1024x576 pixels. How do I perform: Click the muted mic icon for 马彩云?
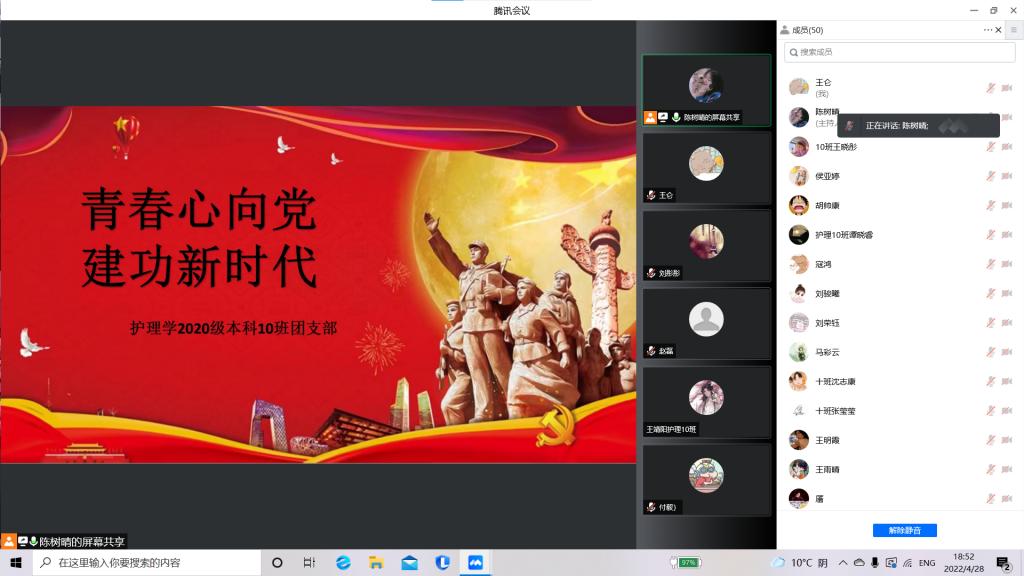pos(990,352)
